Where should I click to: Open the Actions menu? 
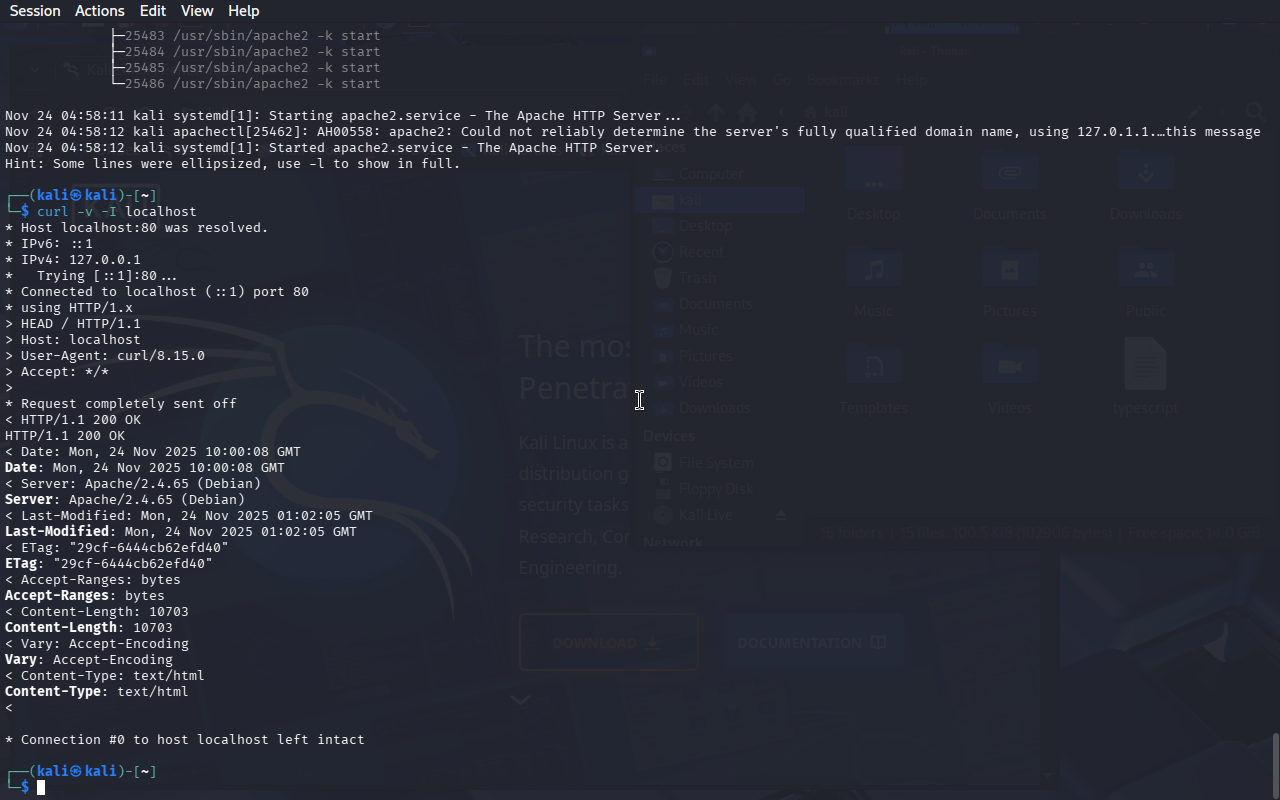100,11
